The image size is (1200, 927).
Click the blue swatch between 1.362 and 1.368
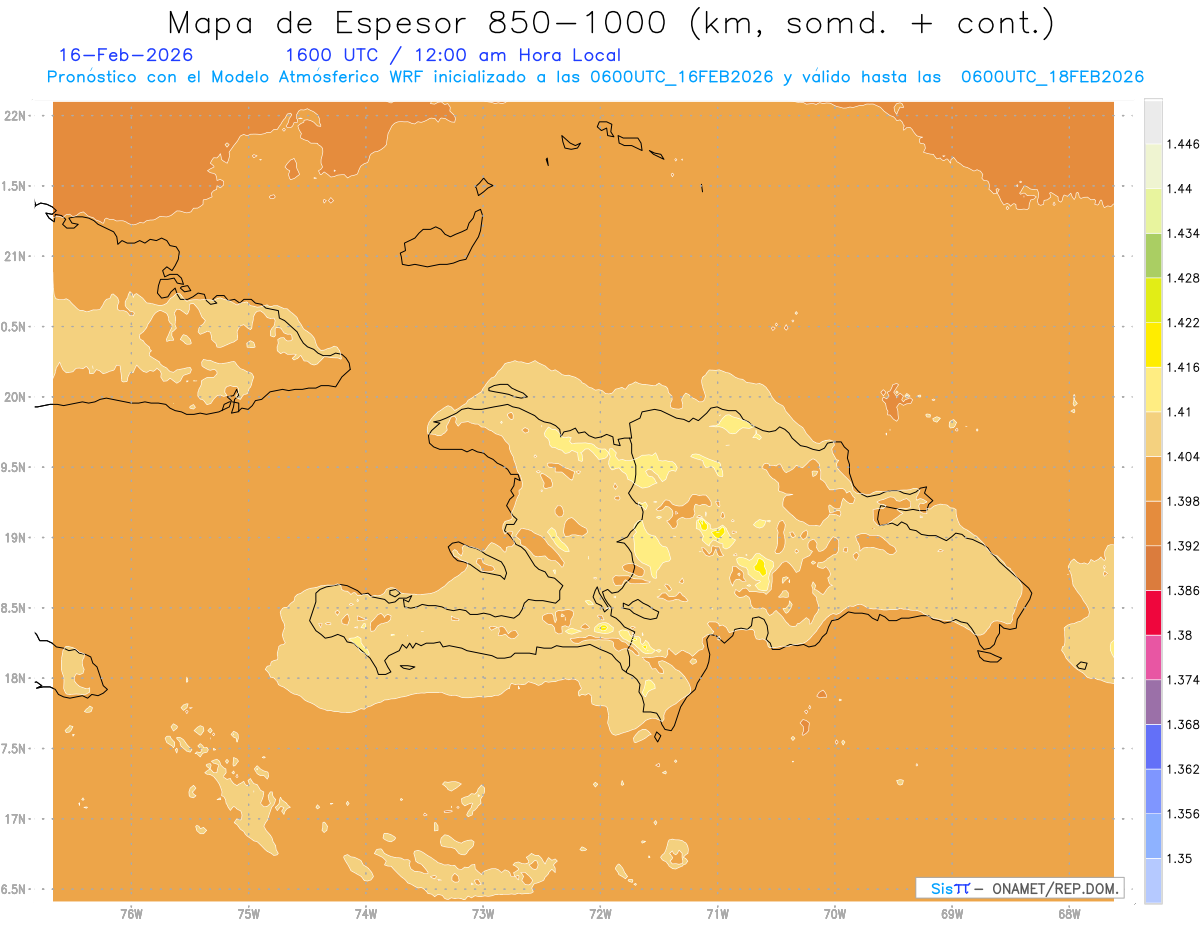coord(1153,746)
